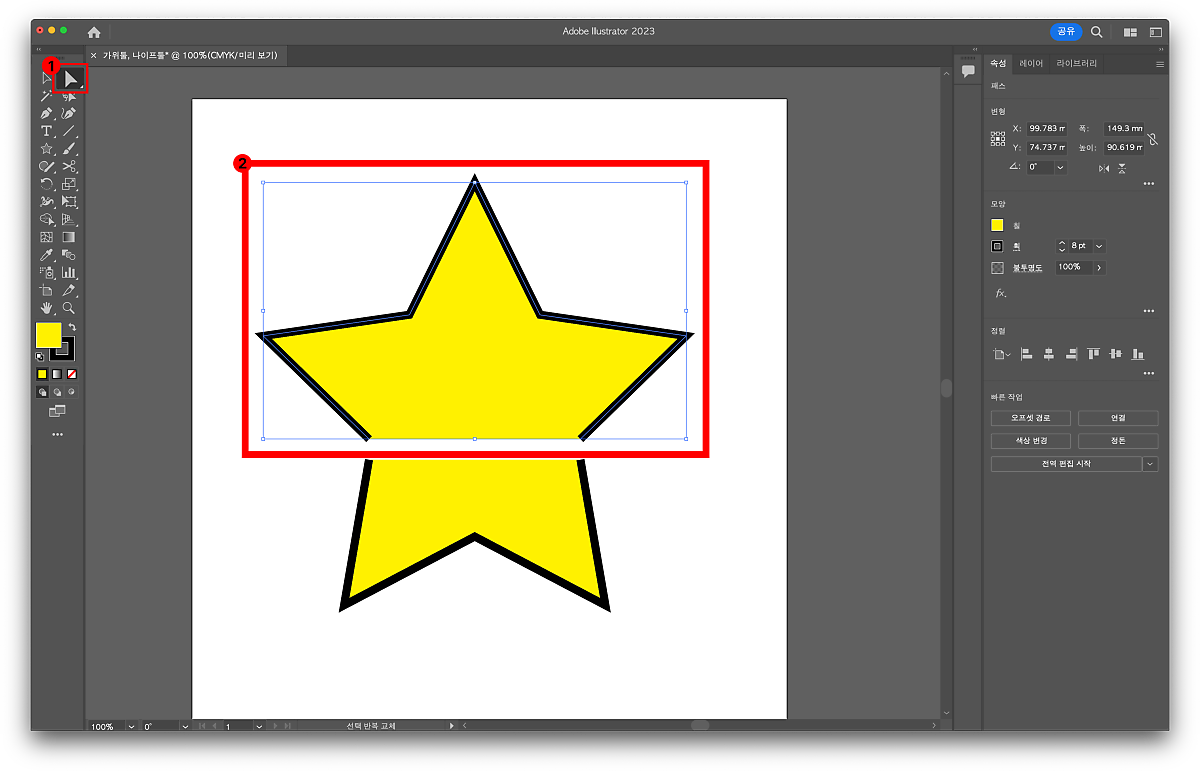1200x771 pixels.
Task: Click the yellow fill swatch in 모양 section
Action: click(x=997, y=225)
